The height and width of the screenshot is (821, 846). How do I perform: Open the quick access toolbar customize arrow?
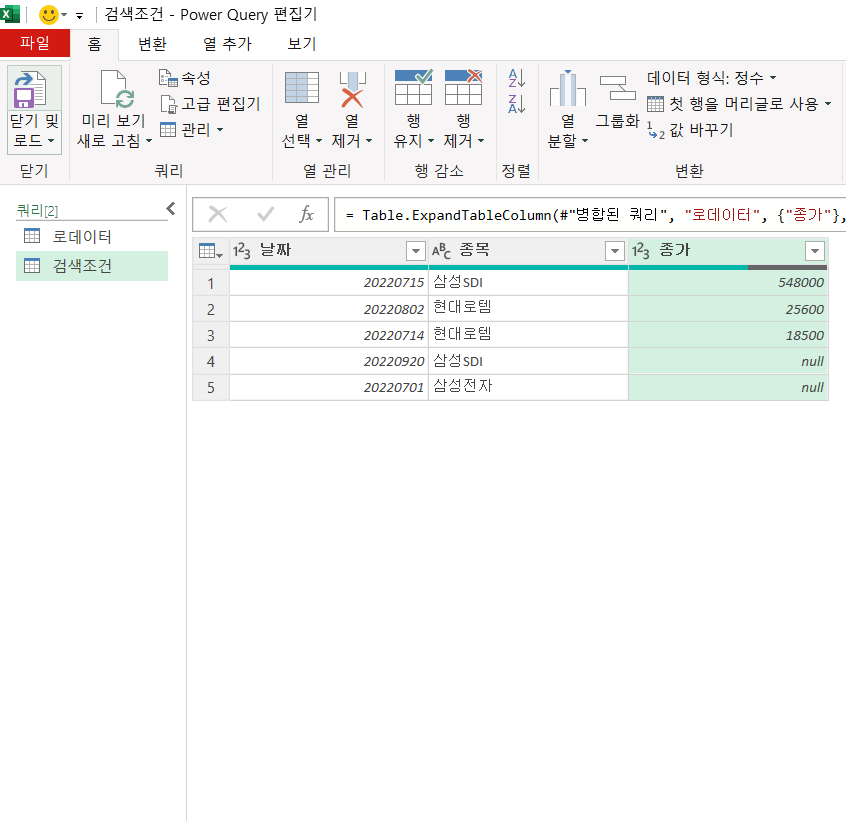coord(79,16)
